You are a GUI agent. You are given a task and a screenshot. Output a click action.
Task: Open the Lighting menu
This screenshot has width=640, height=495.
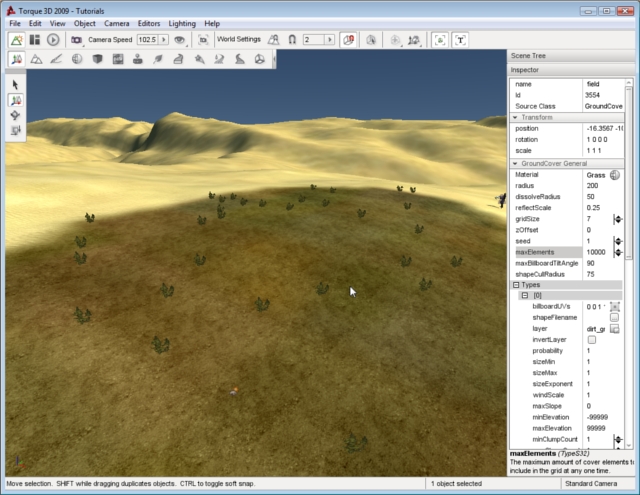coord(182,23)
